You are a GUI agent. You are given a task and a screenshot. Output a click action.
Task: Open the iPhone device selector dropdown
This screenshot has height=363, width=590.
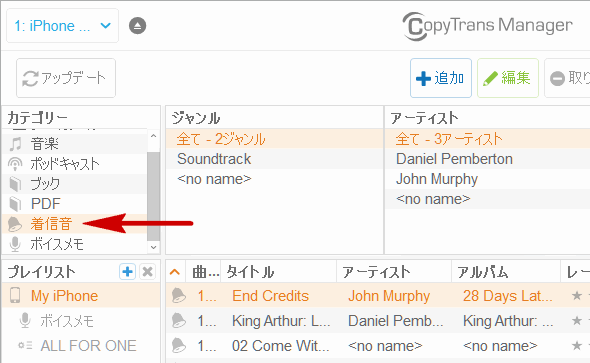[62, 26]
